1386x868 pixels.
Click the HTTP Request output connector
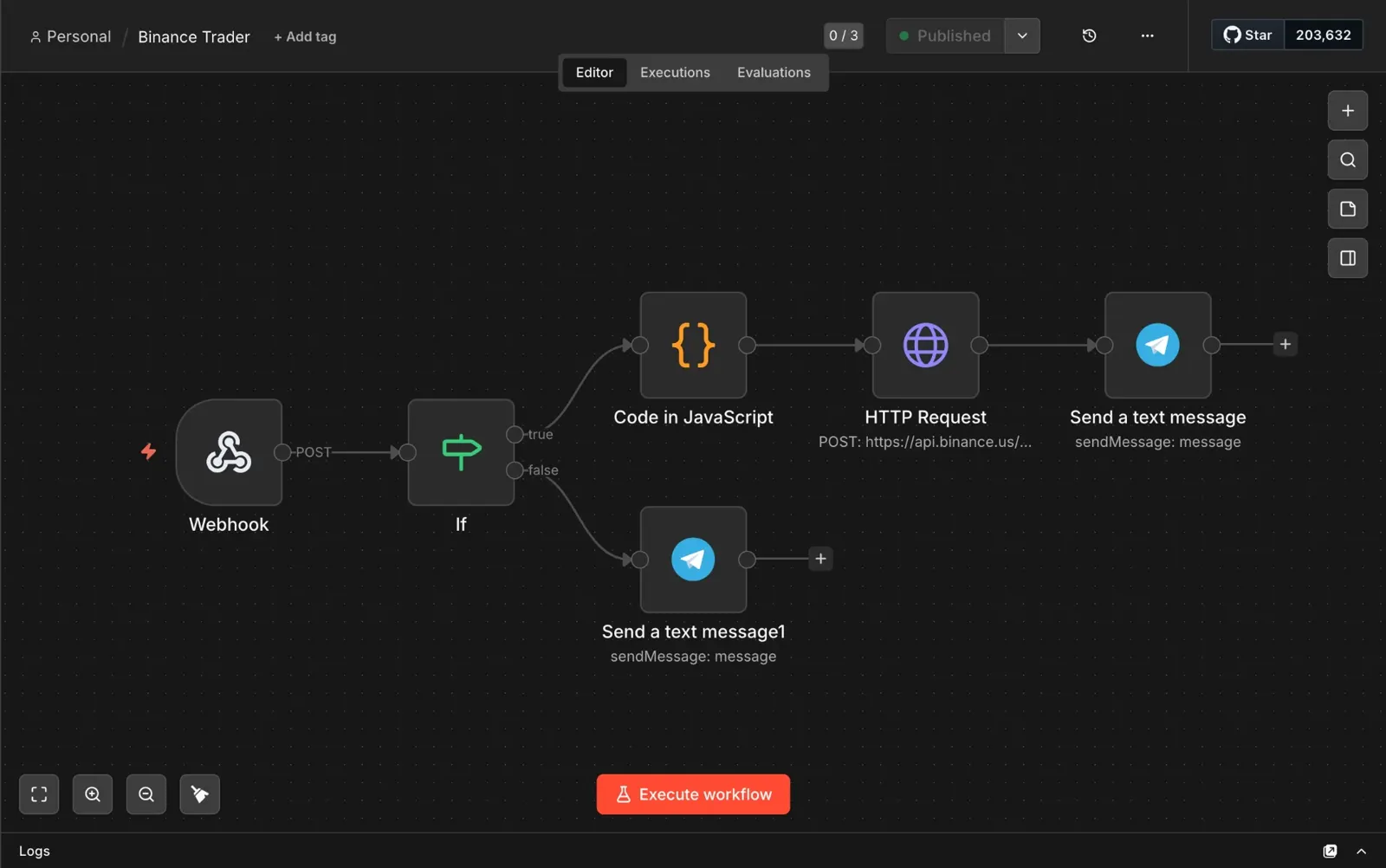pos(979,345)
